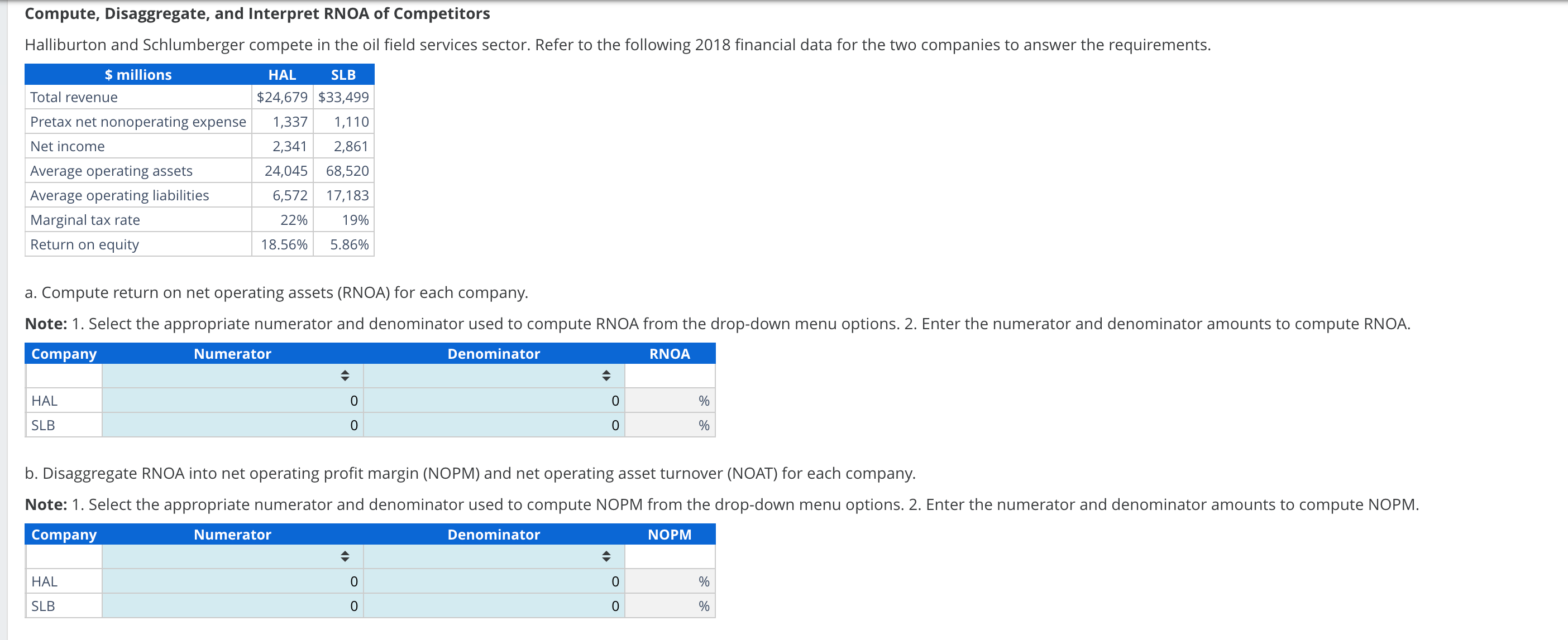The height and width of the screenshot is (640, 1568).
Task: Open the RNOA Denominator drop-down menu
Action: point(606,376)
